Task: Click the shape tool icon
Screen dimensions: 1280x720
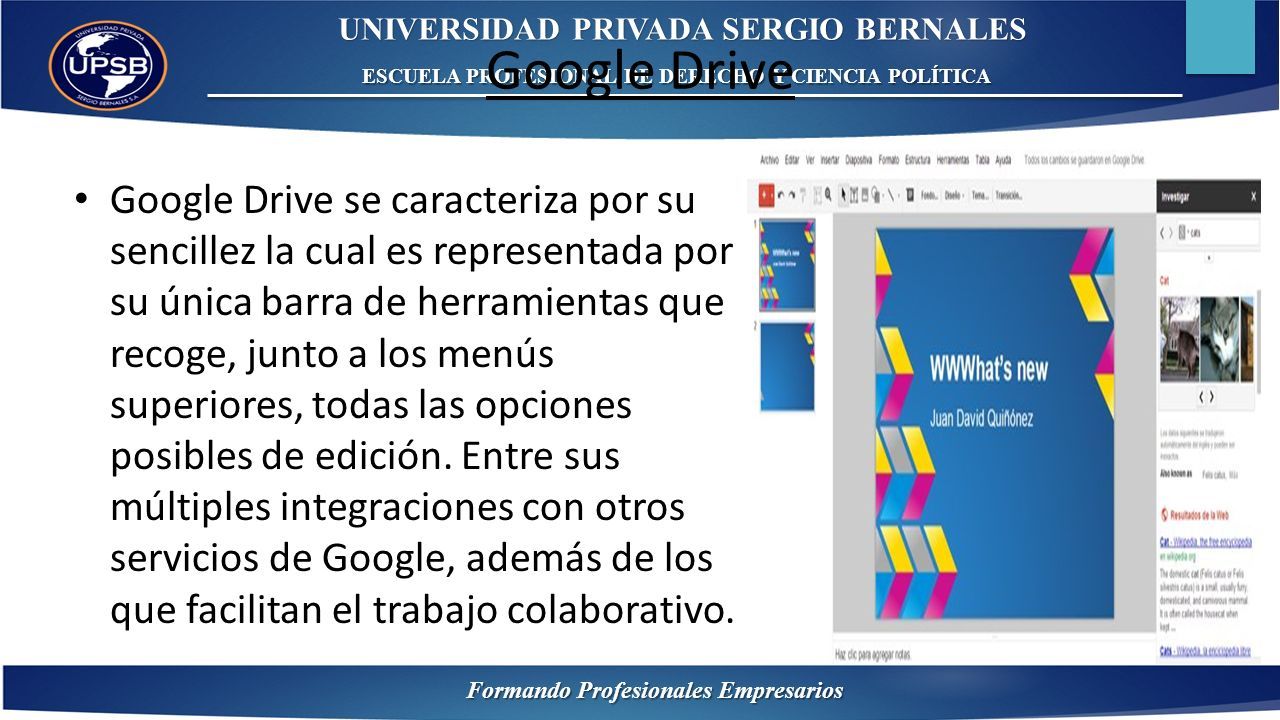Action: tap(876, 195)
